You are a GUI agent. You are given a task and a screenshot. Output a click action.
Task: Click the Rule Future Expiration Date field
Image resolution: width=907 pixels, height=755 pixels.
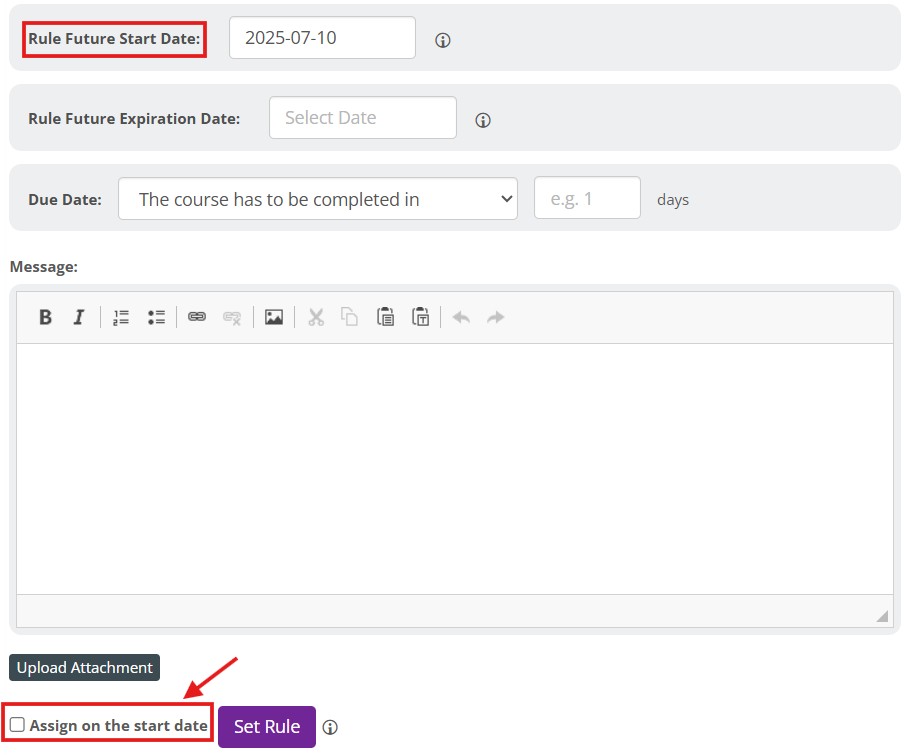click(x=363, y=117)
